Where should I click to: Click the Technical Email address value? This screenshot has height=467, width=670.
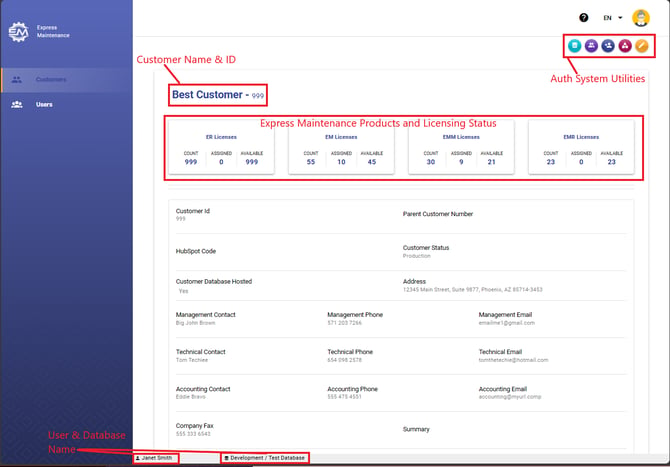click(513, 360)
